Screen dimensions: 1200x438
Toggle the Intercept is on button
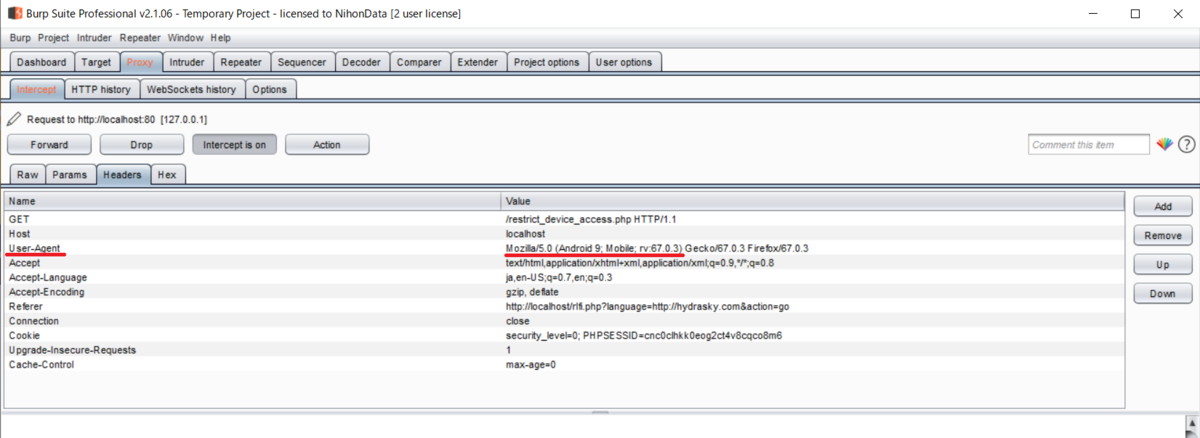pyautogui.click(x=234, y=144)
